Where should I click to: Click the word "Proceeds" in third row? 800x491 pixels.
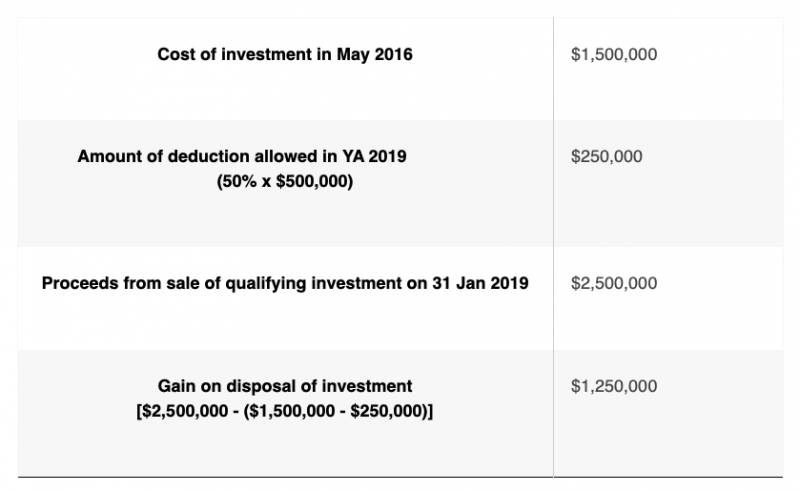coord(78,283)
